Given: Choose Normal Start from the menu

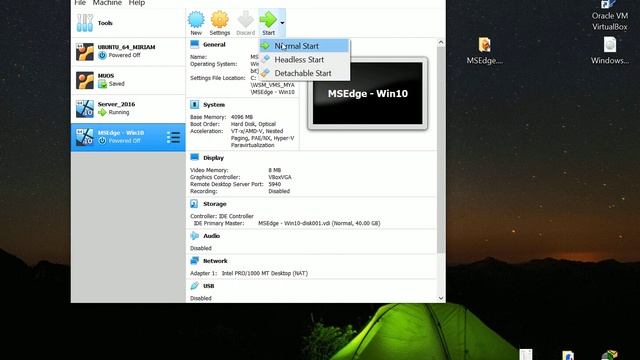Looking at the screenshot, I should (304, 46).
